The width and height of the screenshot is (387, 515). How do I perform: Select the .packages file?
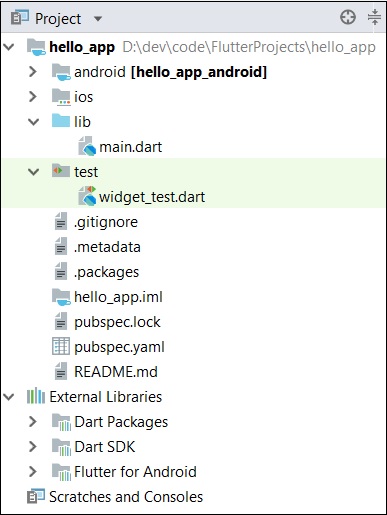point(107,272)
